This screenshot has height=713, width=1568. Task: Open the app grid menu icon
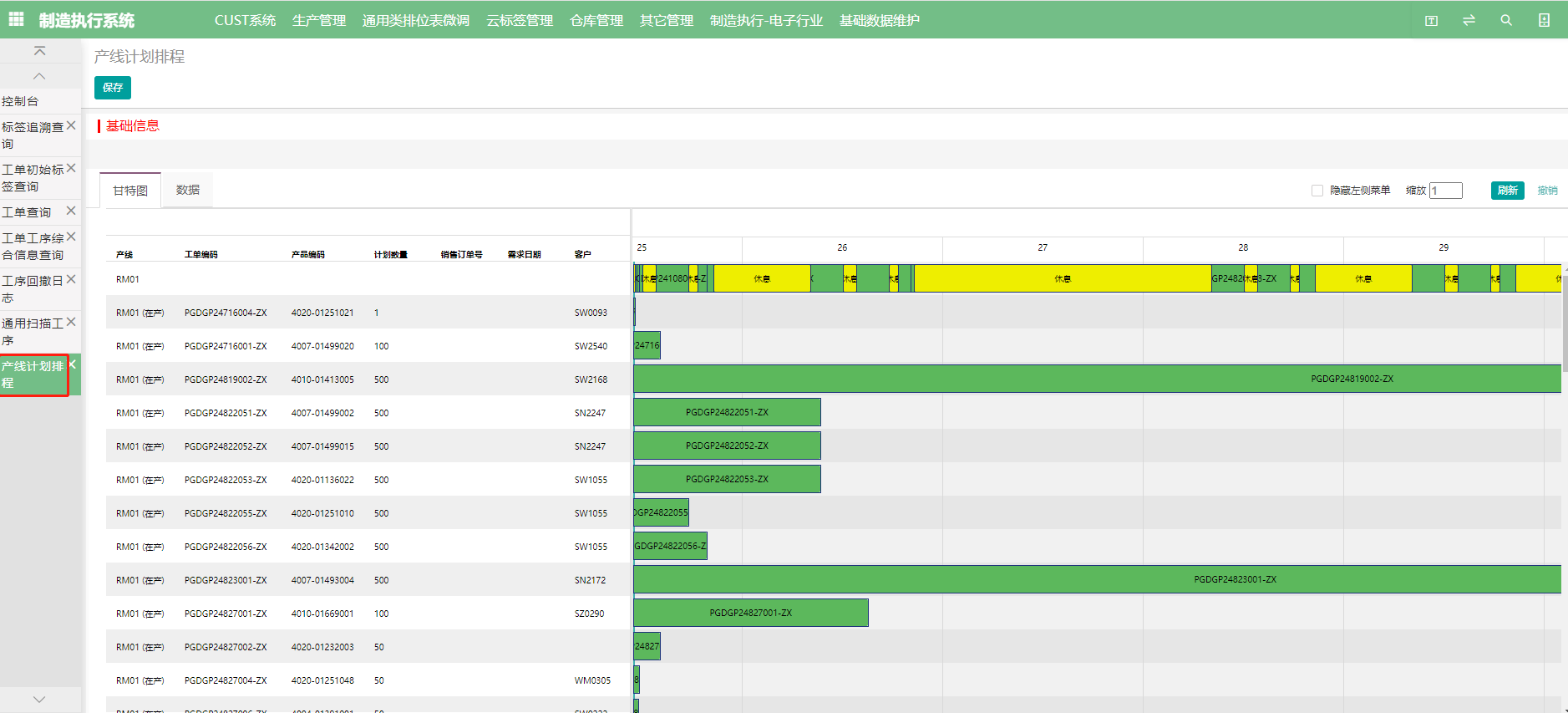coord(16,20)
